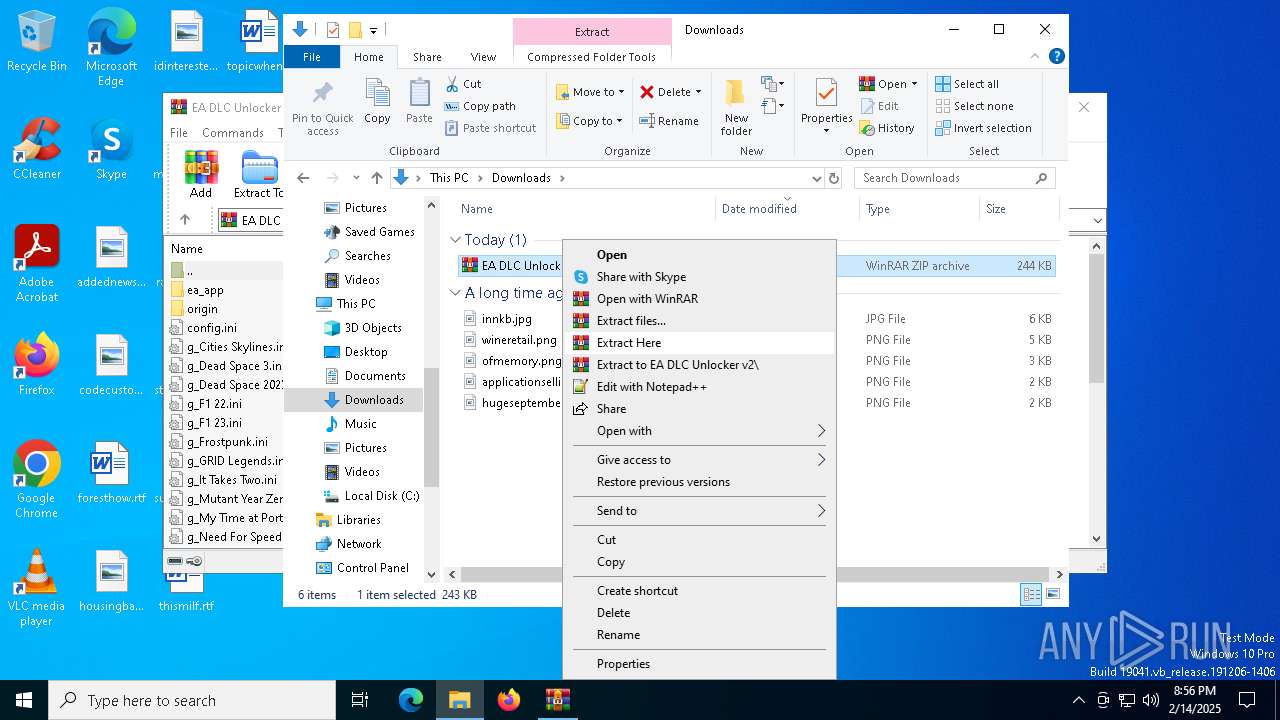Viewport: 1280px width, 720px height.
Task: Create a New folder from ribbon
Action: point(736,106)
